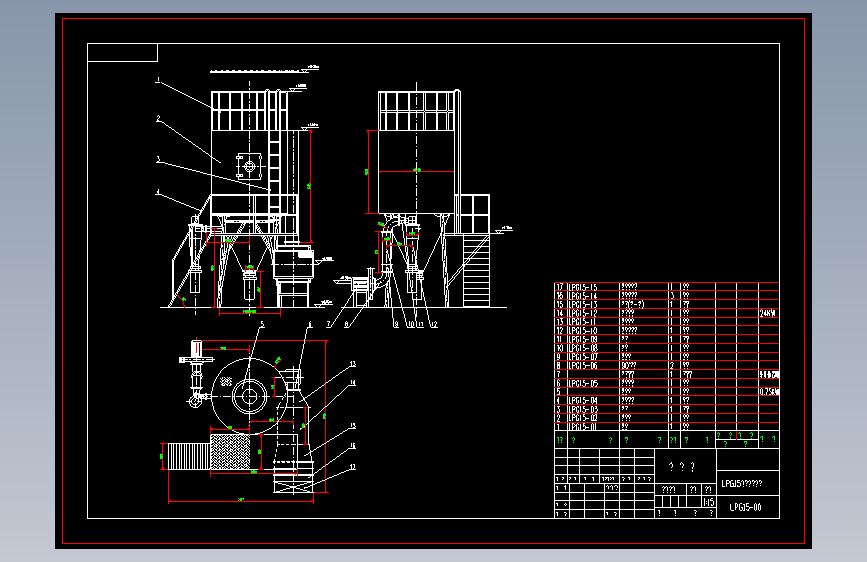The image size is (867, 562).
Task: Select part code LPG15-11 in the parts list
Action: [583, 322]
